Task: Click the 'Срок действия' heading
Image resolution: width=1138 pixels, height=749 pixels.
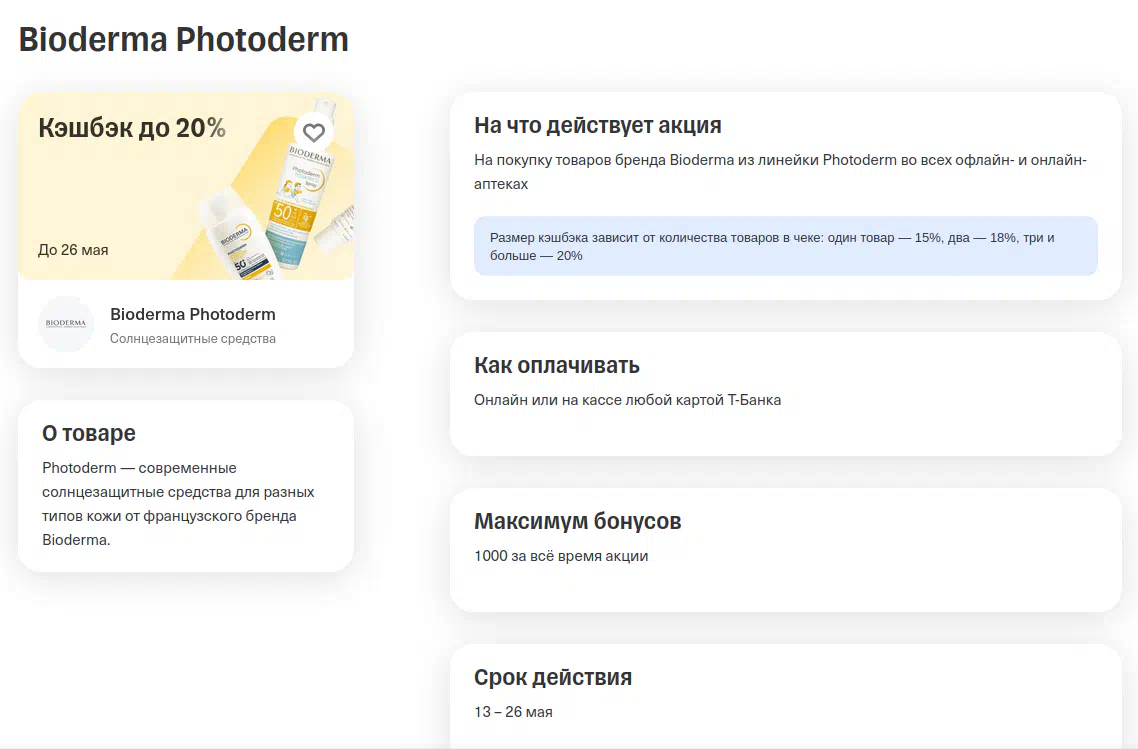Action: click(x=553, y=677)
